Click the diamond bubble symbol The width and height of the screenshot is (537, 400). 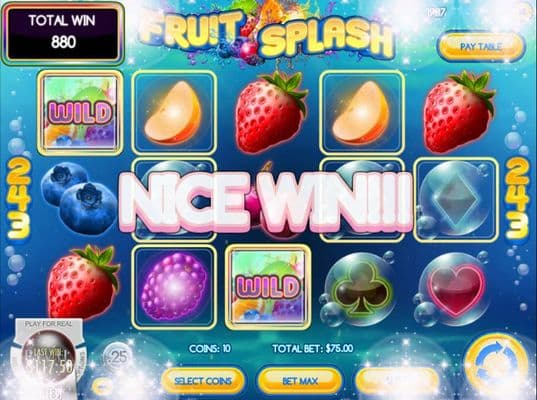pos(456,200)
